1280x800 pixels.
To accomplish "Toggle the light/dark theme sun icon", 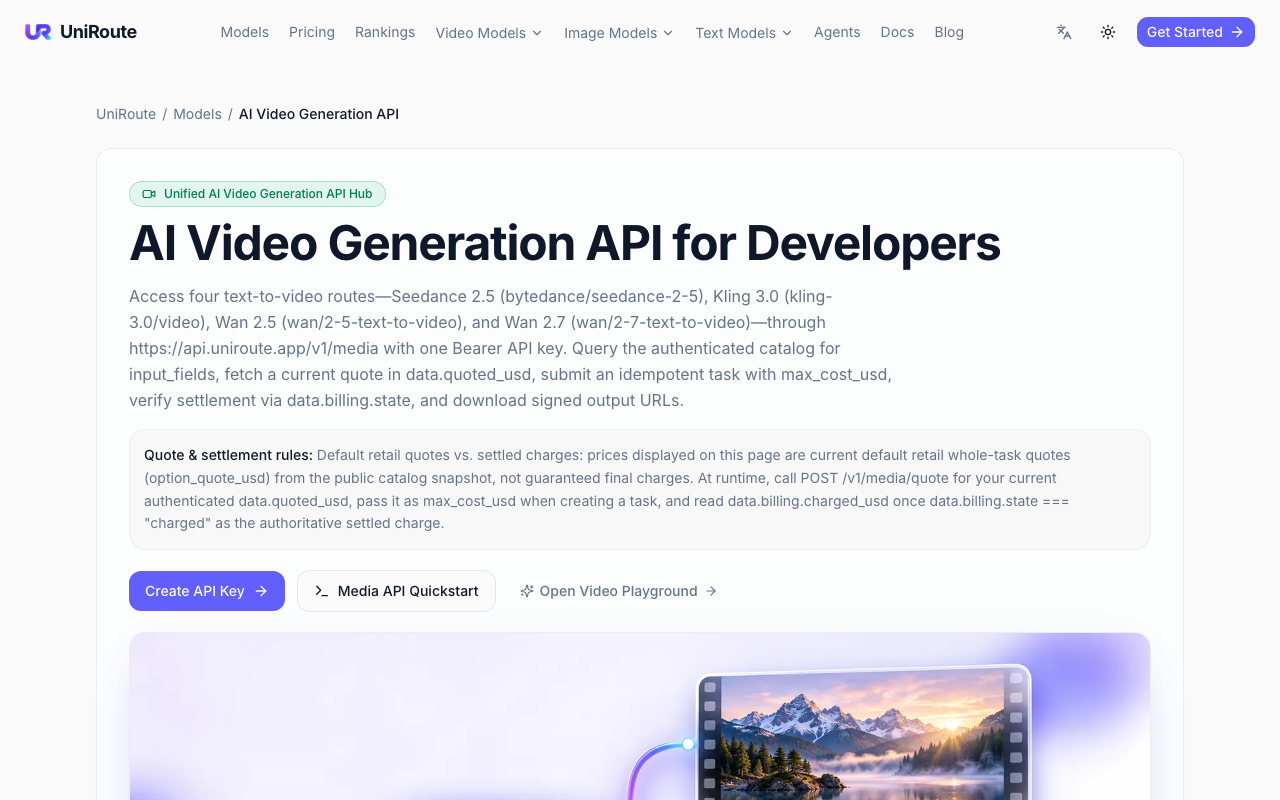I will coord(1108,32).
